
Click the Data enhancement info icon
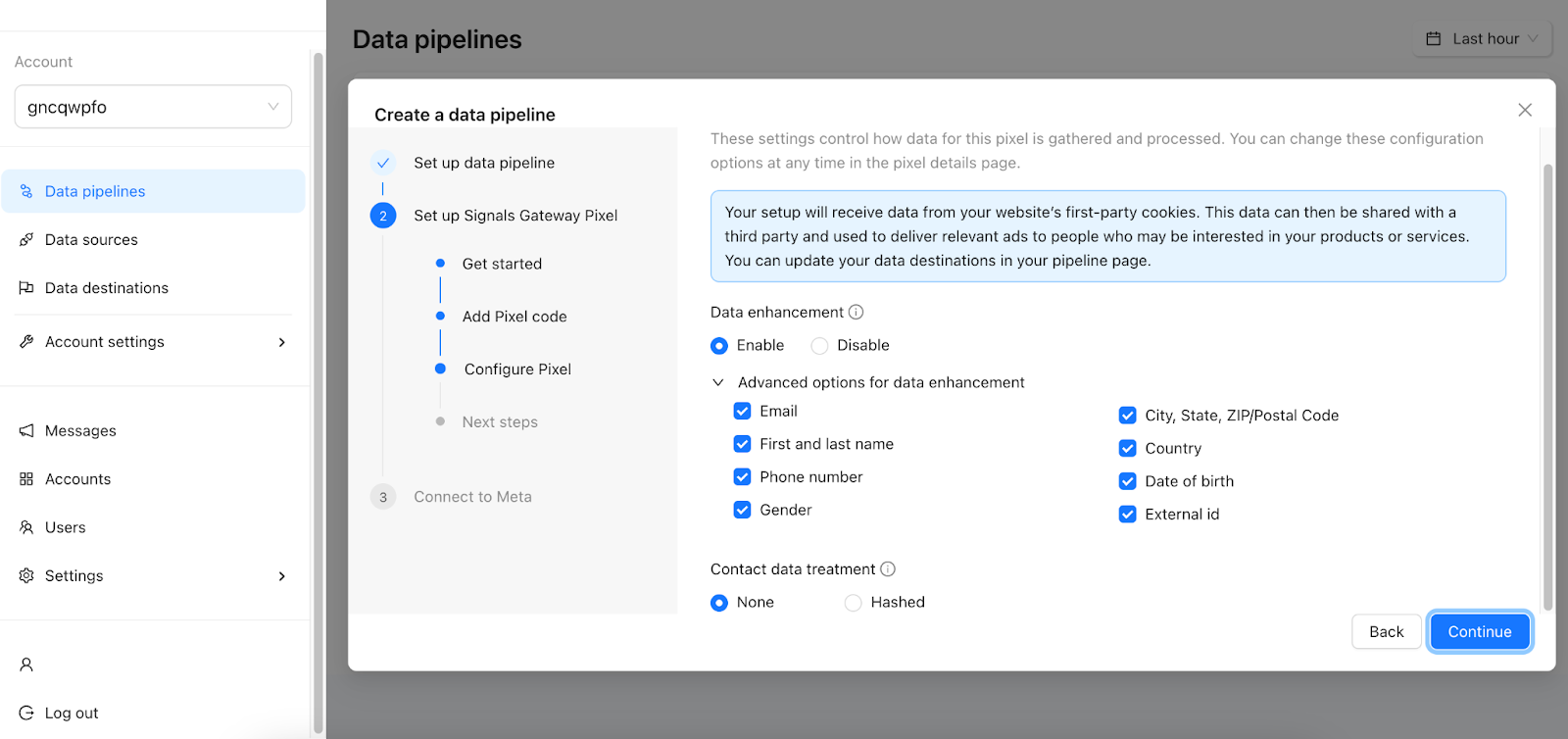856,312
